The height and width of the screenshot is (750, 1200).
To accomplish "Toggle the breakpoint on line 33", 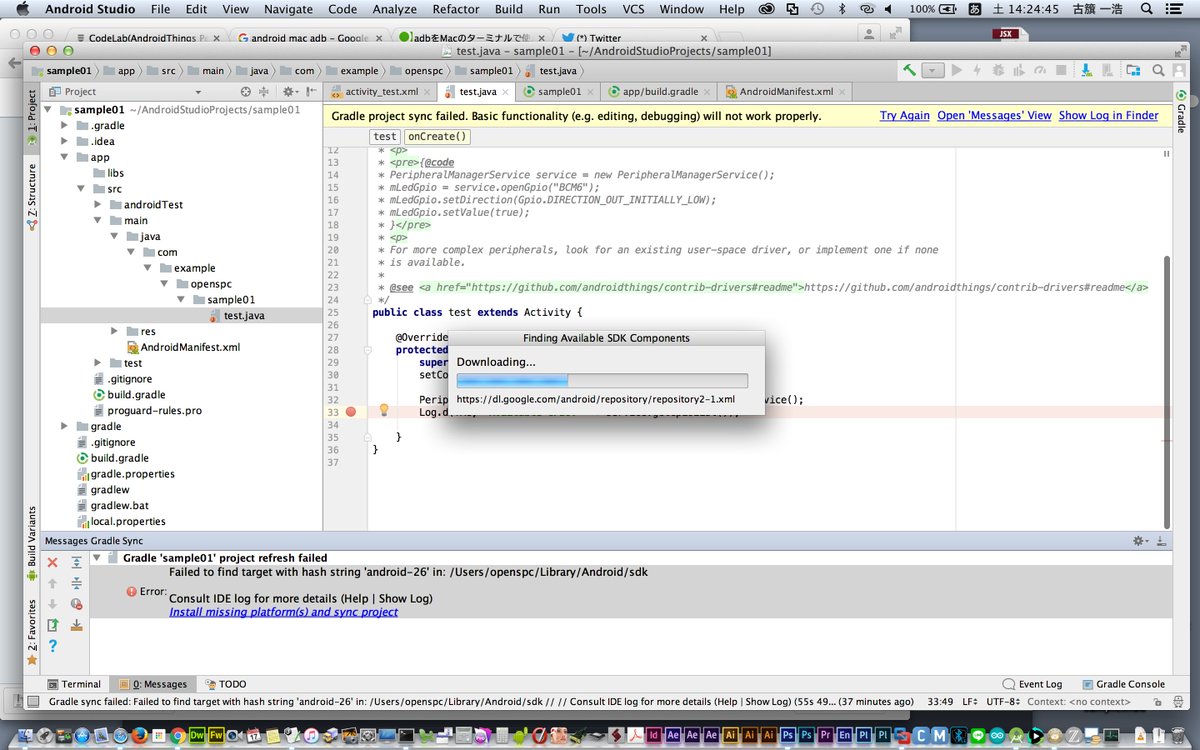I will pyautogui.click(x=351, y=412).
